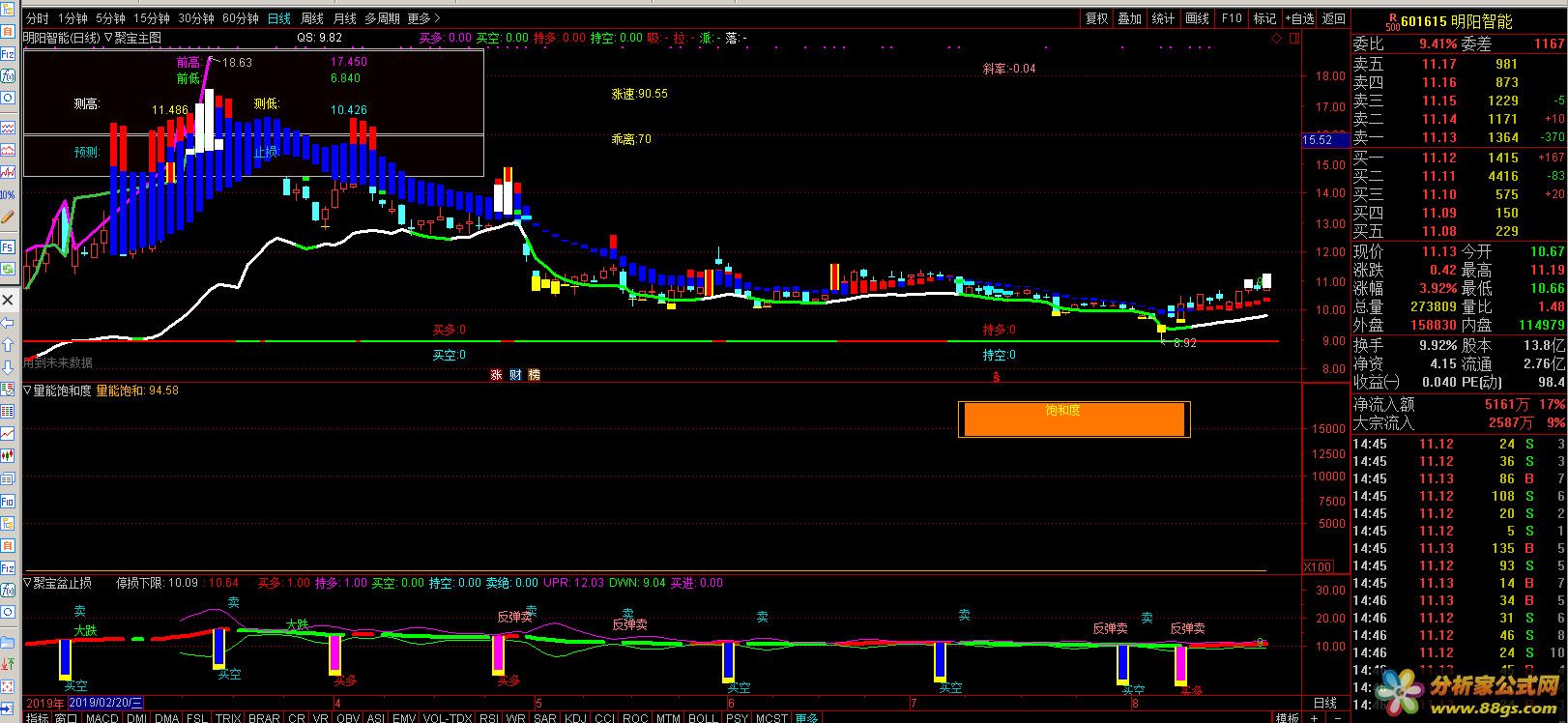Click the red S marker below main chart
Image resolution: width=1568 pixels, height=723 pixels.
pyautogui.click(x=996, y=378)
